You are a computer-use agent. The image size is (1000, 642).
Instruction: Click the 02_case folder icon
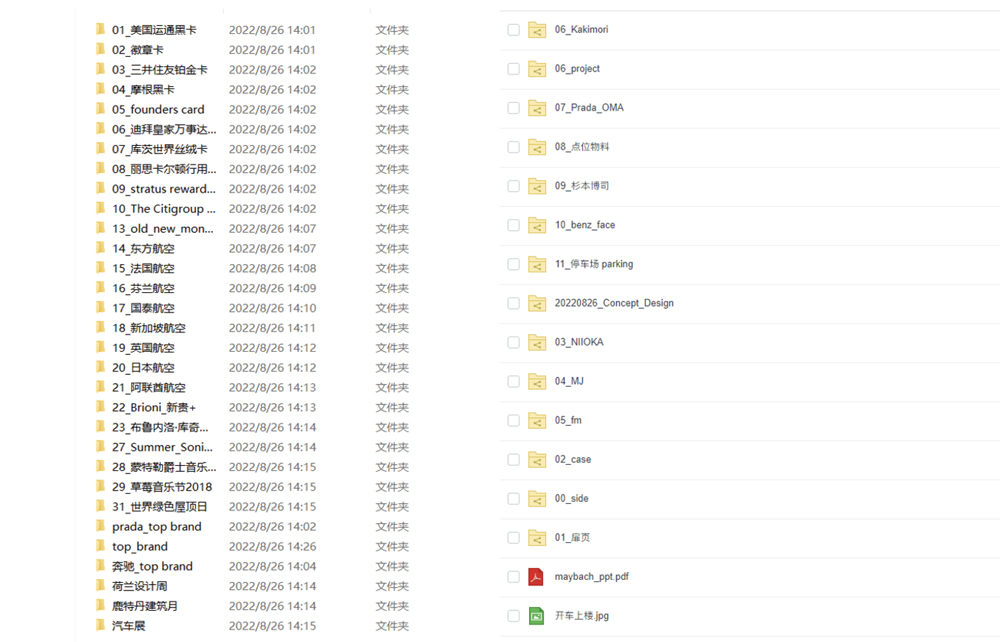[x=537, y=460]
